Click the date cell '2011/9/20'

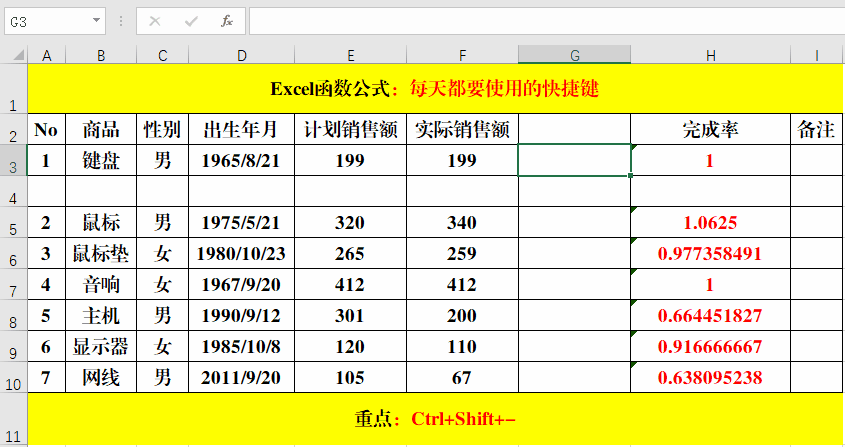pyautogui.click(x=241, y=377)
